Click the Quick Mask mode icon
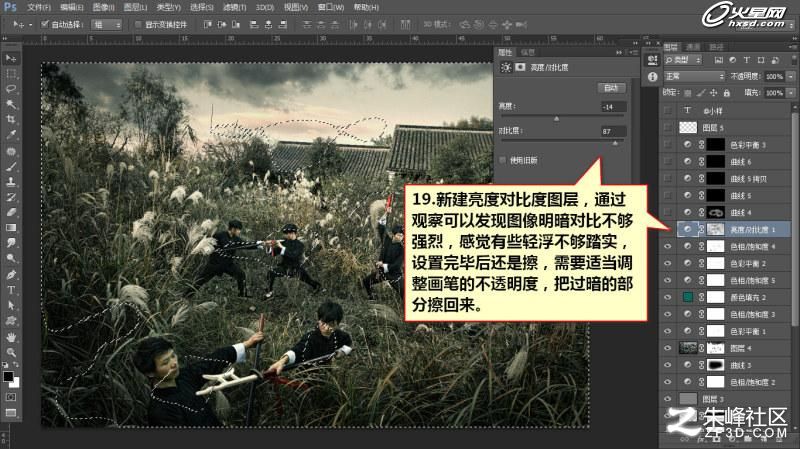800x449 pixels. pyautogui.click(x=11, y=397)
